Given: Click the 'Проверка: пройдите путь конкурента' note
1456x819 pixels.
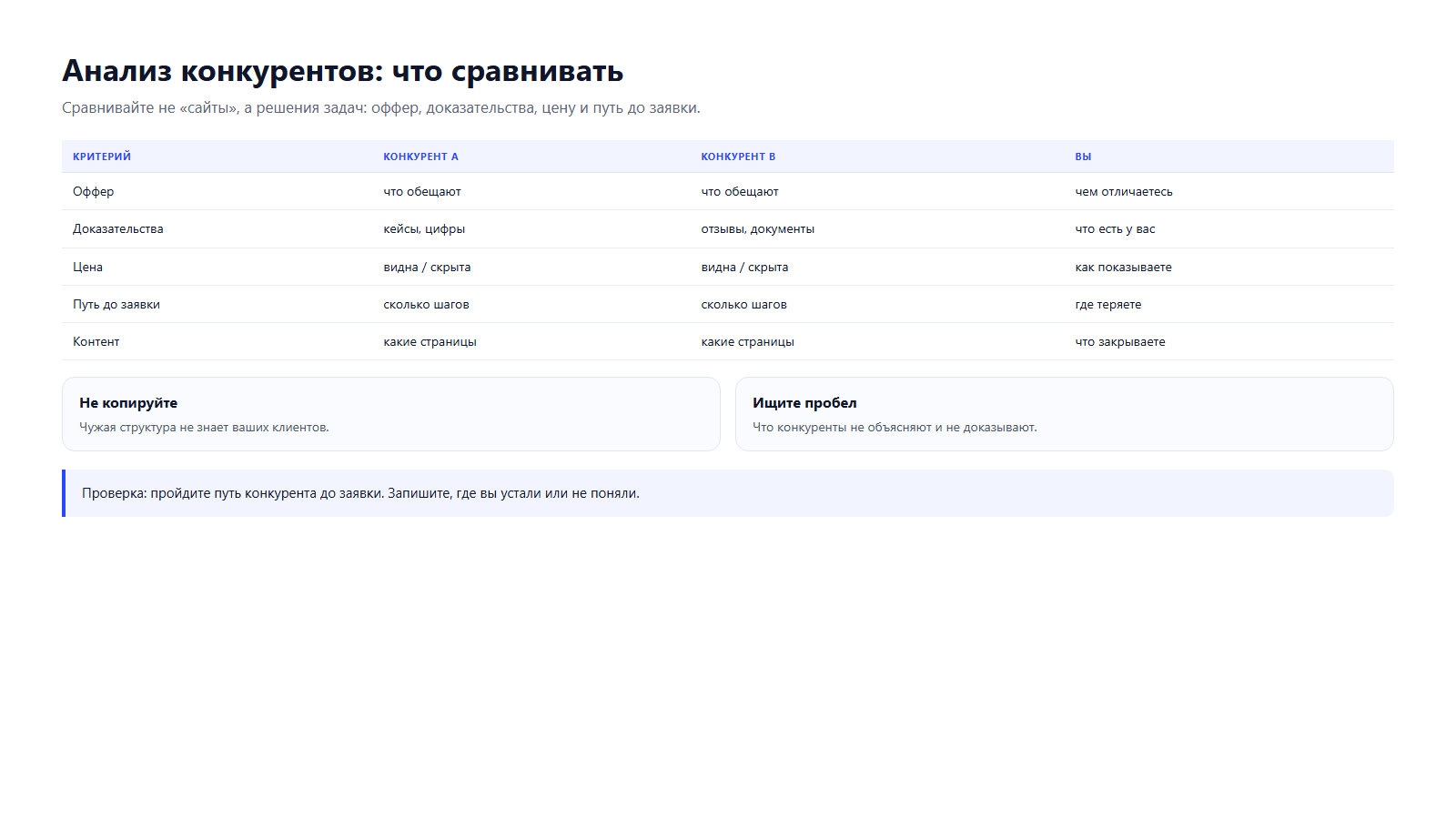Looking at the screenshot, I should [x=728, y=493].
